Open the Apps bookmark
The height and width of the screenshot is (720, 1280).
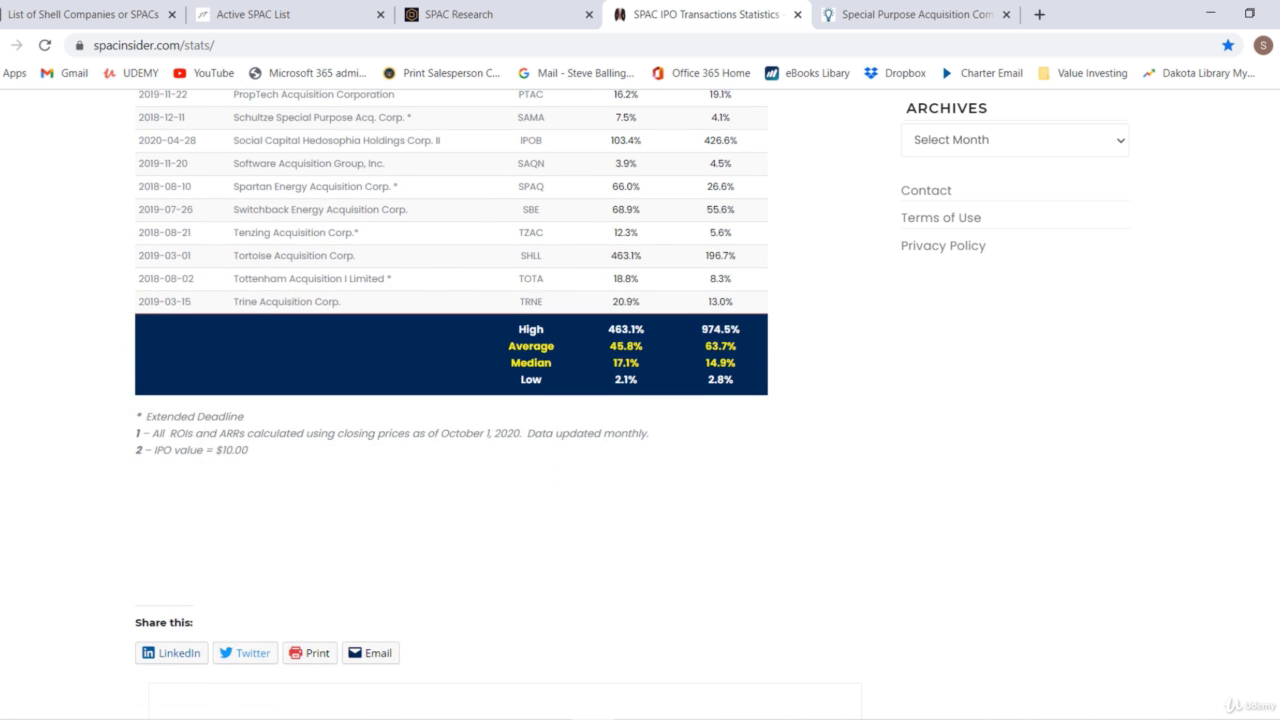15,73
